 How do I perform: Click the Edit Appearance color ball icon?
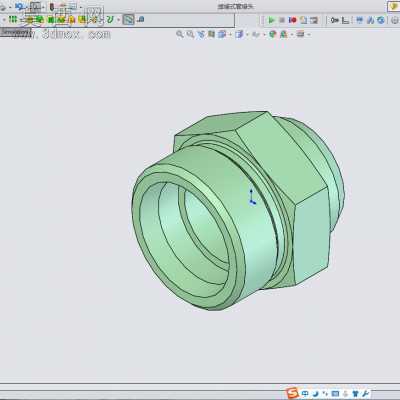(x=273, y=34)
